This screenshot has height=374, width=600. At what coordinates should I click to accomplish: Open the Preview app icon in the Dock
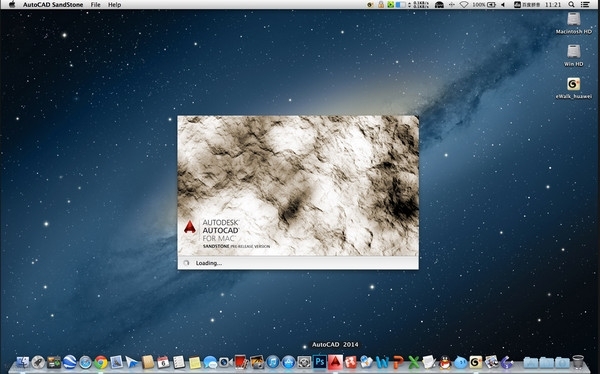[492, 362]
